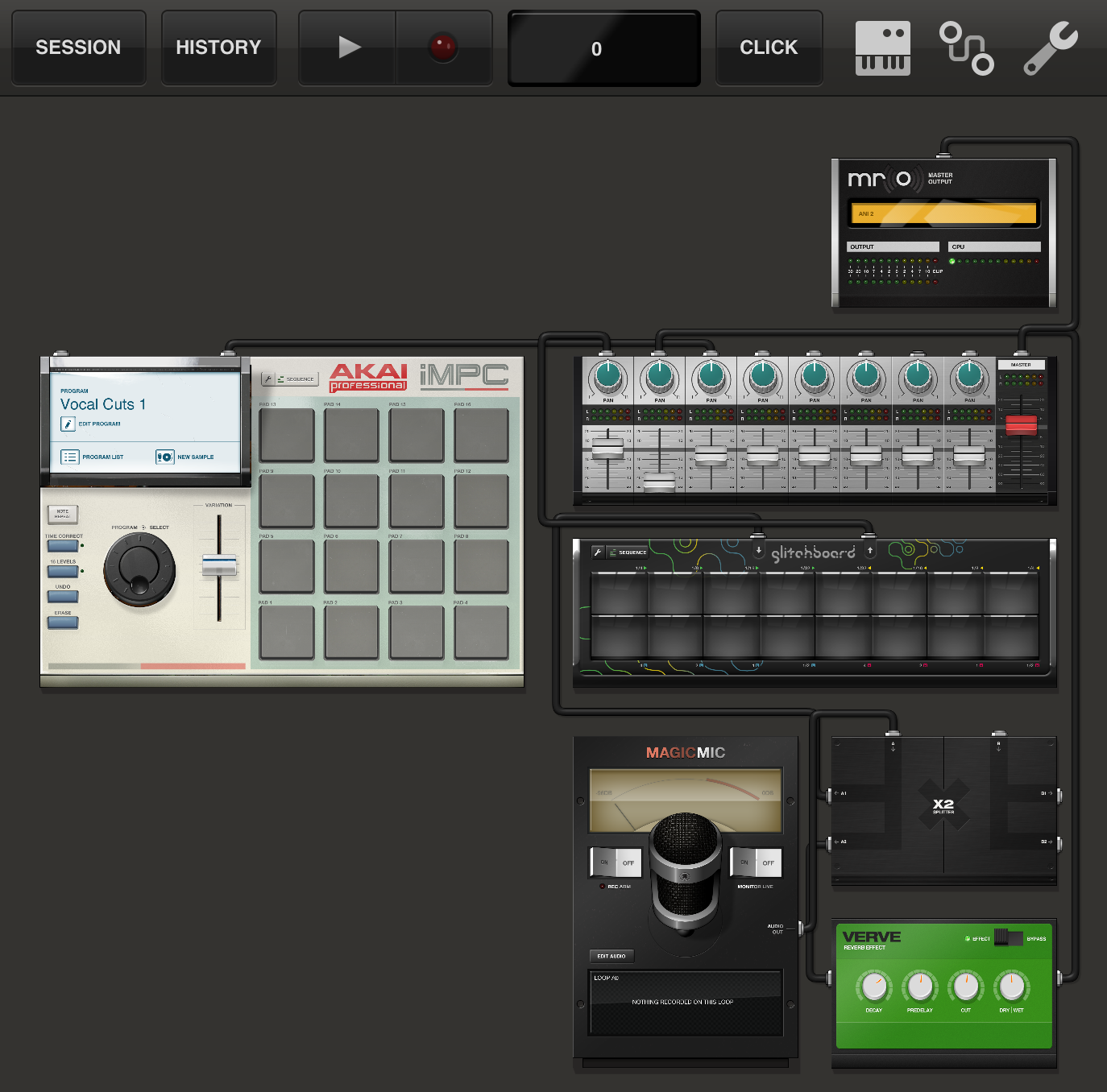Click the first mixer channel volume fader
The width and height of the screenshot is (1107, 1092).
pos(608,449)
